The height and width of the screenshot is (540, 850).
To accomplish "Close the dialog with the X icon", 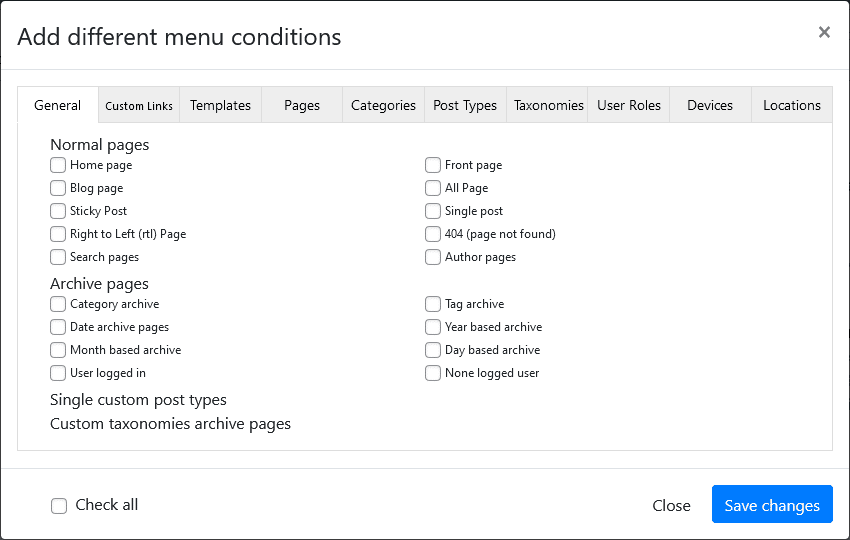I will coord(824,32).
